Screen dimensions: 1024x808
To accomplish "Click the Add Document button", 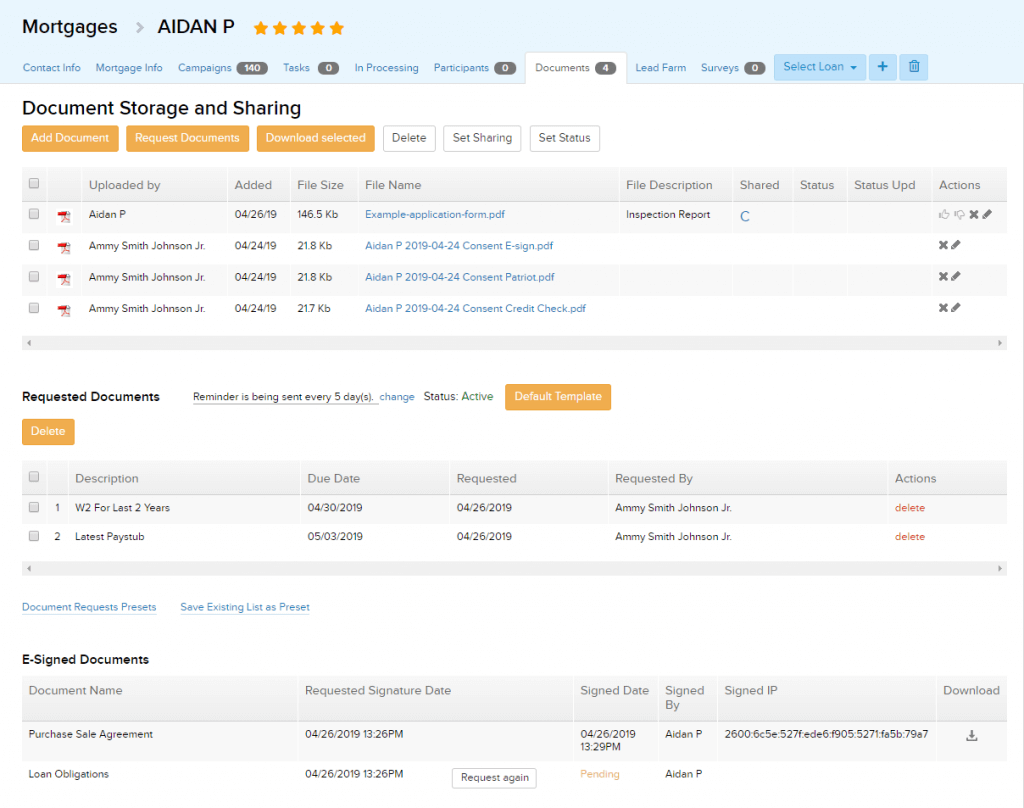I will click(69, 138).
